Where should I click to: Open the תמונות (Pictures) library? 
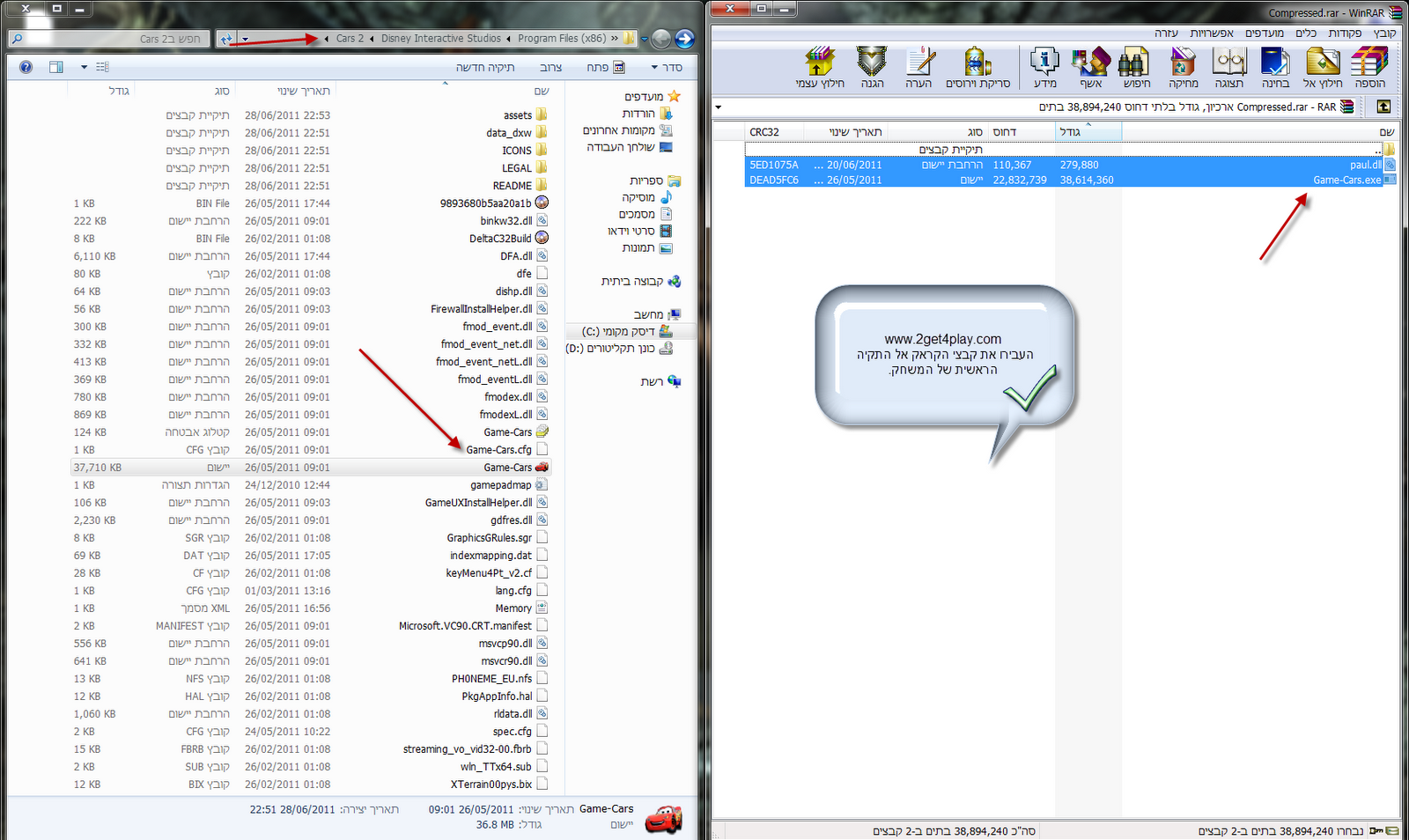click(647, 247)
